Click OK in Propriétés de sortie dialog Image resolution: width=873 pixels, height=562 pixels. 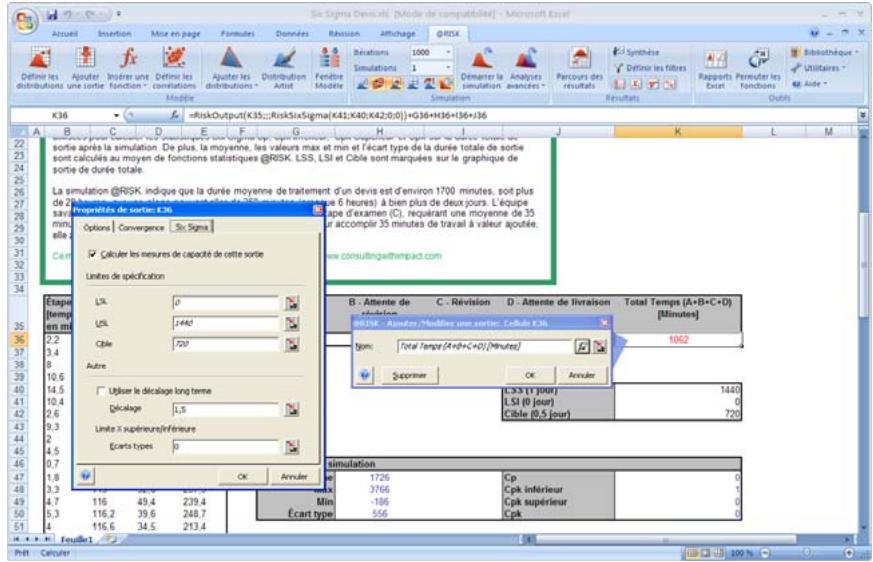[242, 476]
